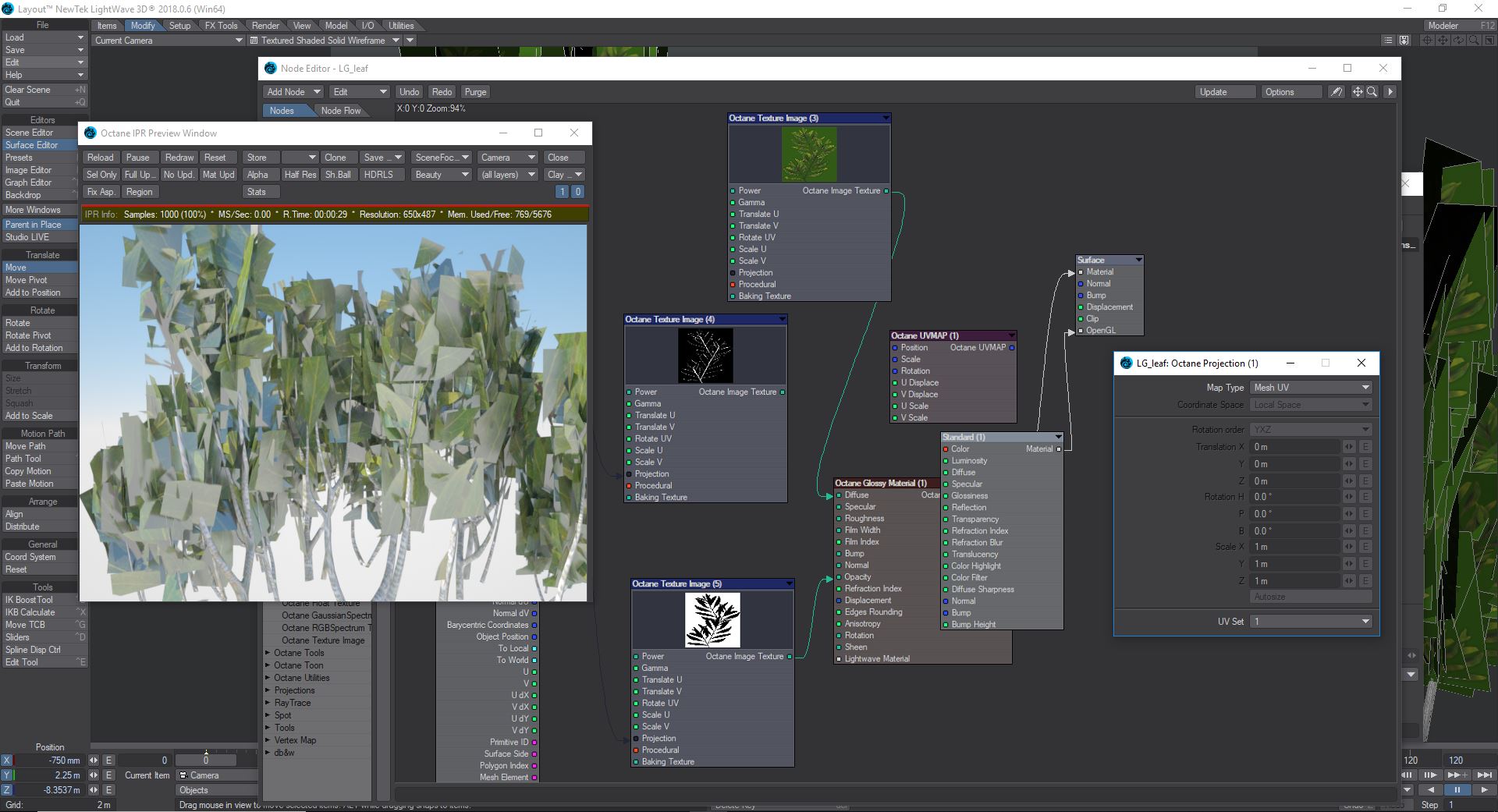Click Position X envelope E button

click(x=109, y=760)
